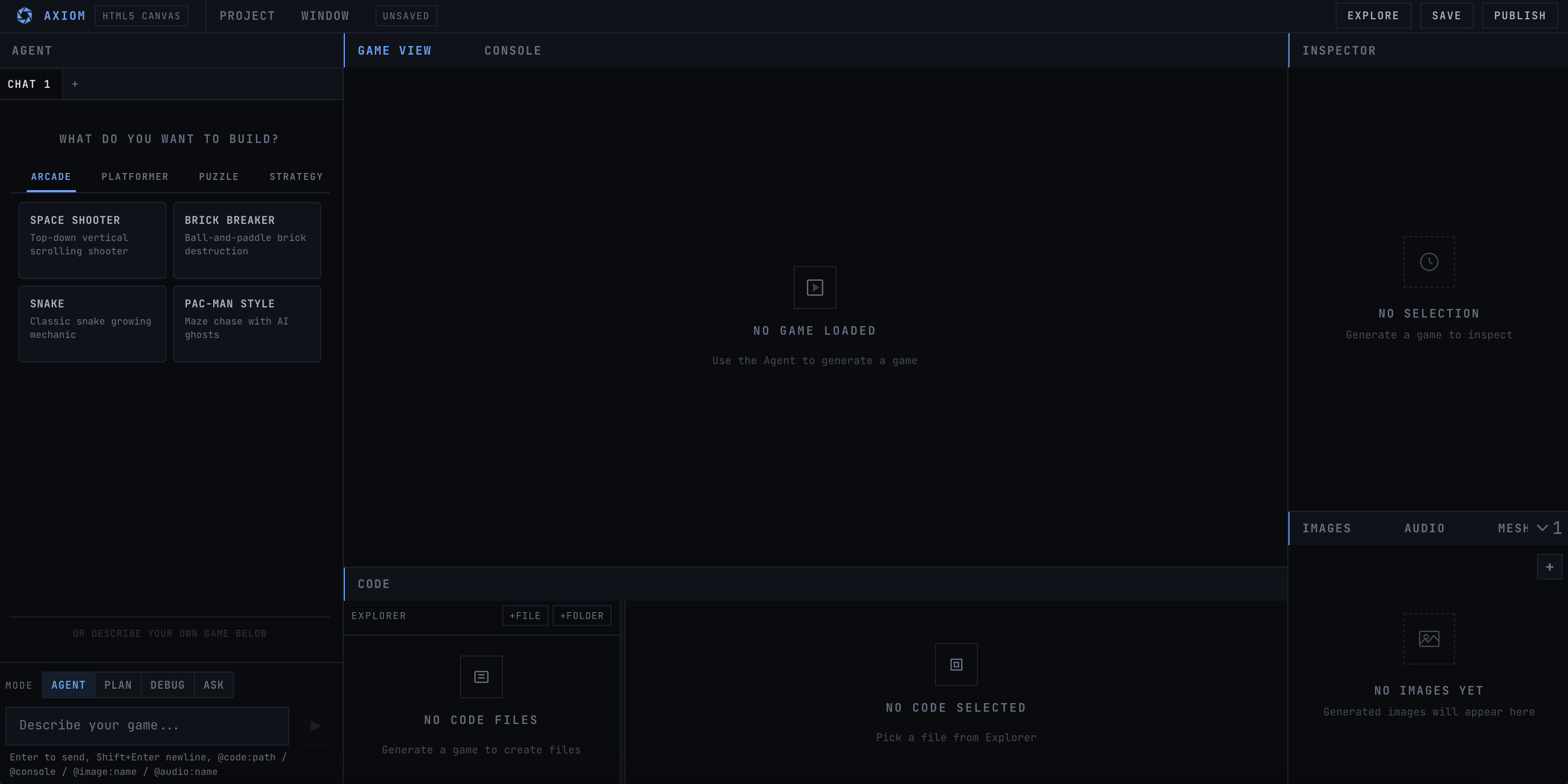Choose the Space Shooter template card
This screenshot has height=784, width=1568.
[x=92, y=240]
